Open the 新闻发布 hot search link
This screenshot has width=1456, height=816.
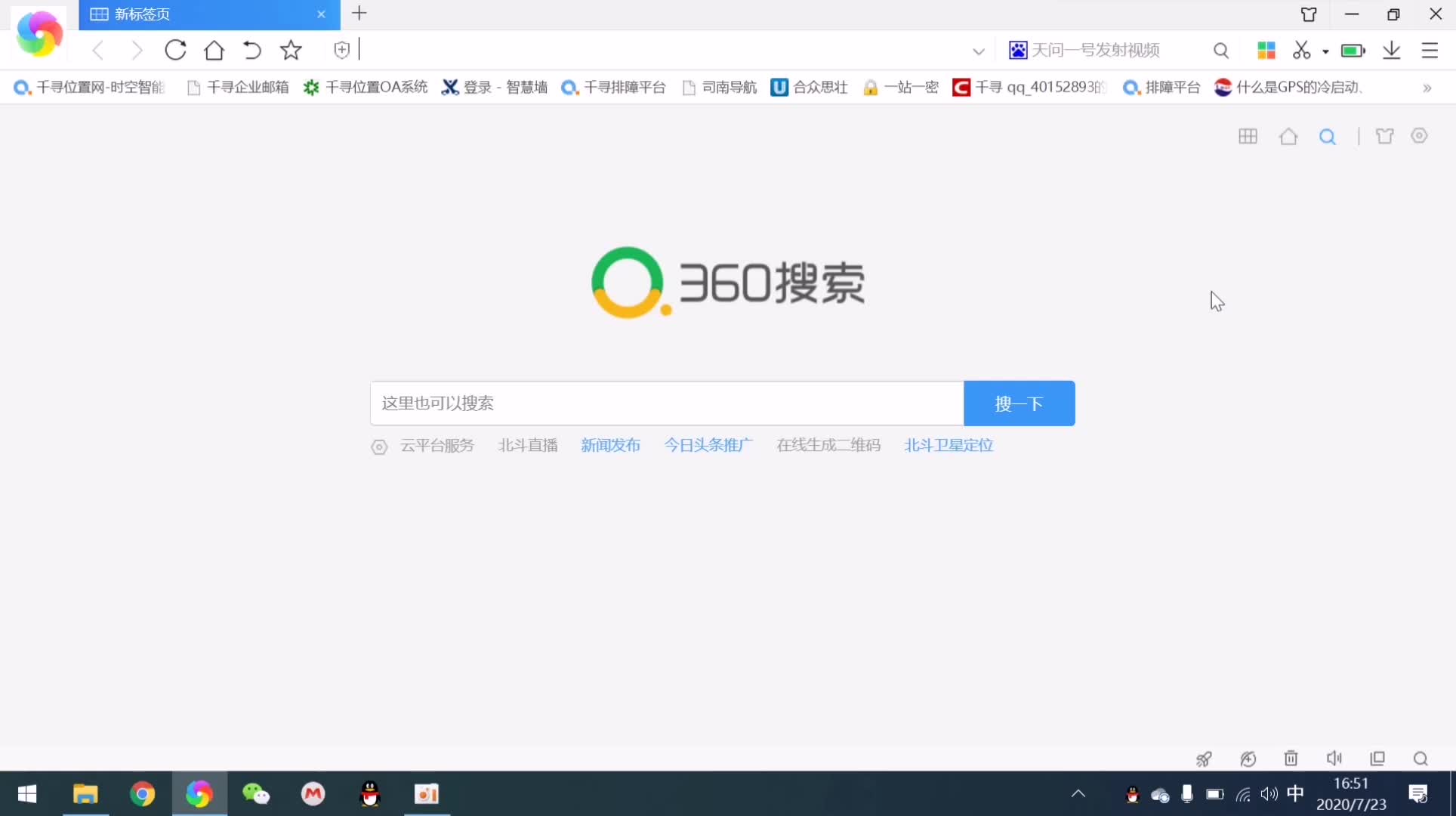611,446
